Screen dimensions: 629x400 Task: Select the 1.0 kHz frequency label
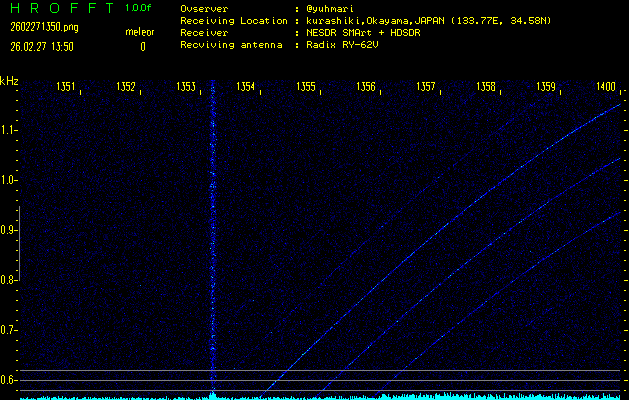[x=9, y=180]
